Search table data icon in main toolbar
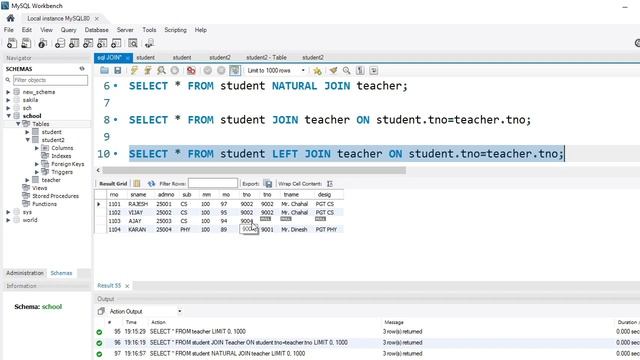 click(133, 43)
